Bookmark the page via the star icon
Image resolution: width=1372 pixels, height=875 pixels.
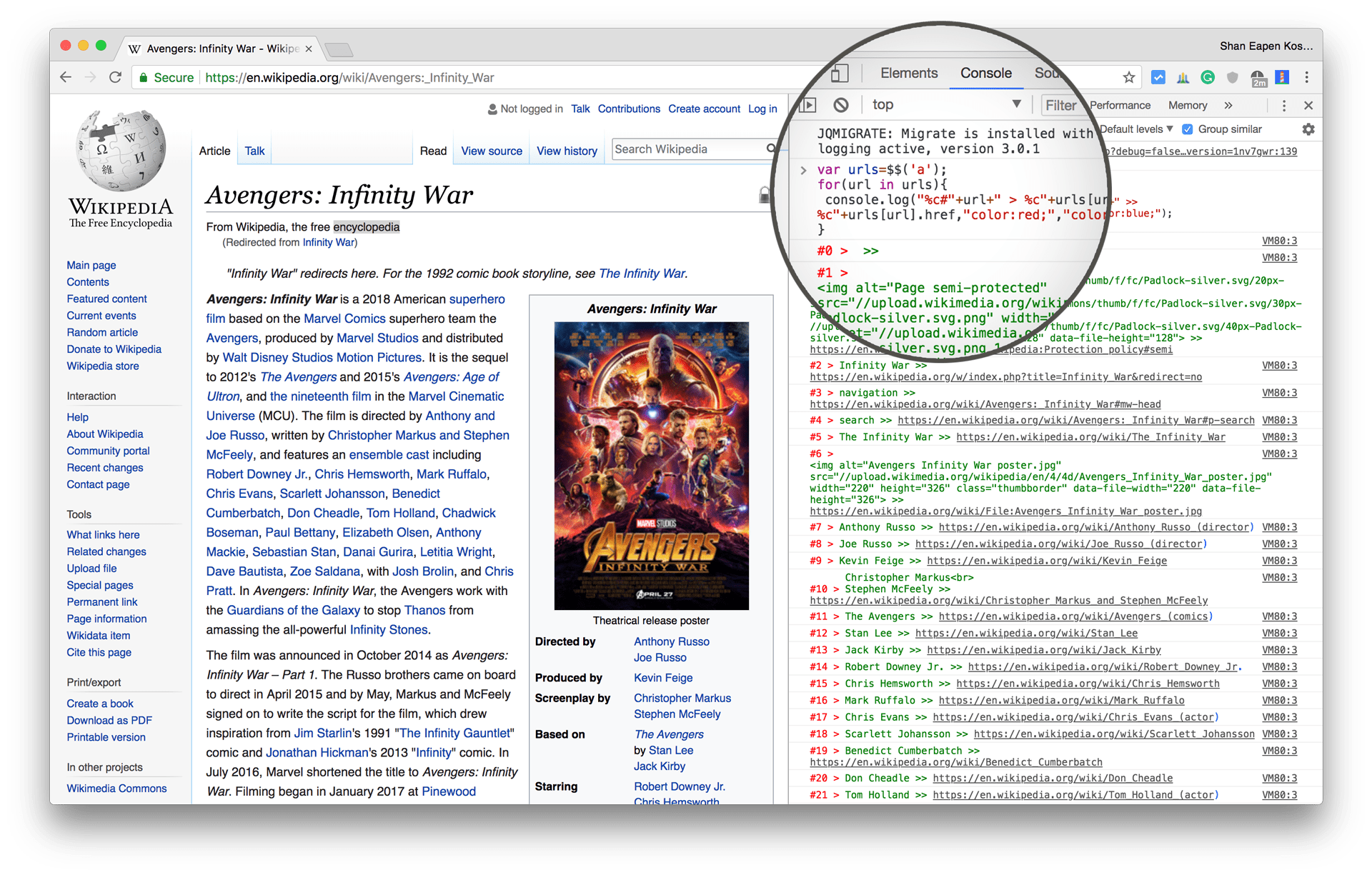(1128, 77)
